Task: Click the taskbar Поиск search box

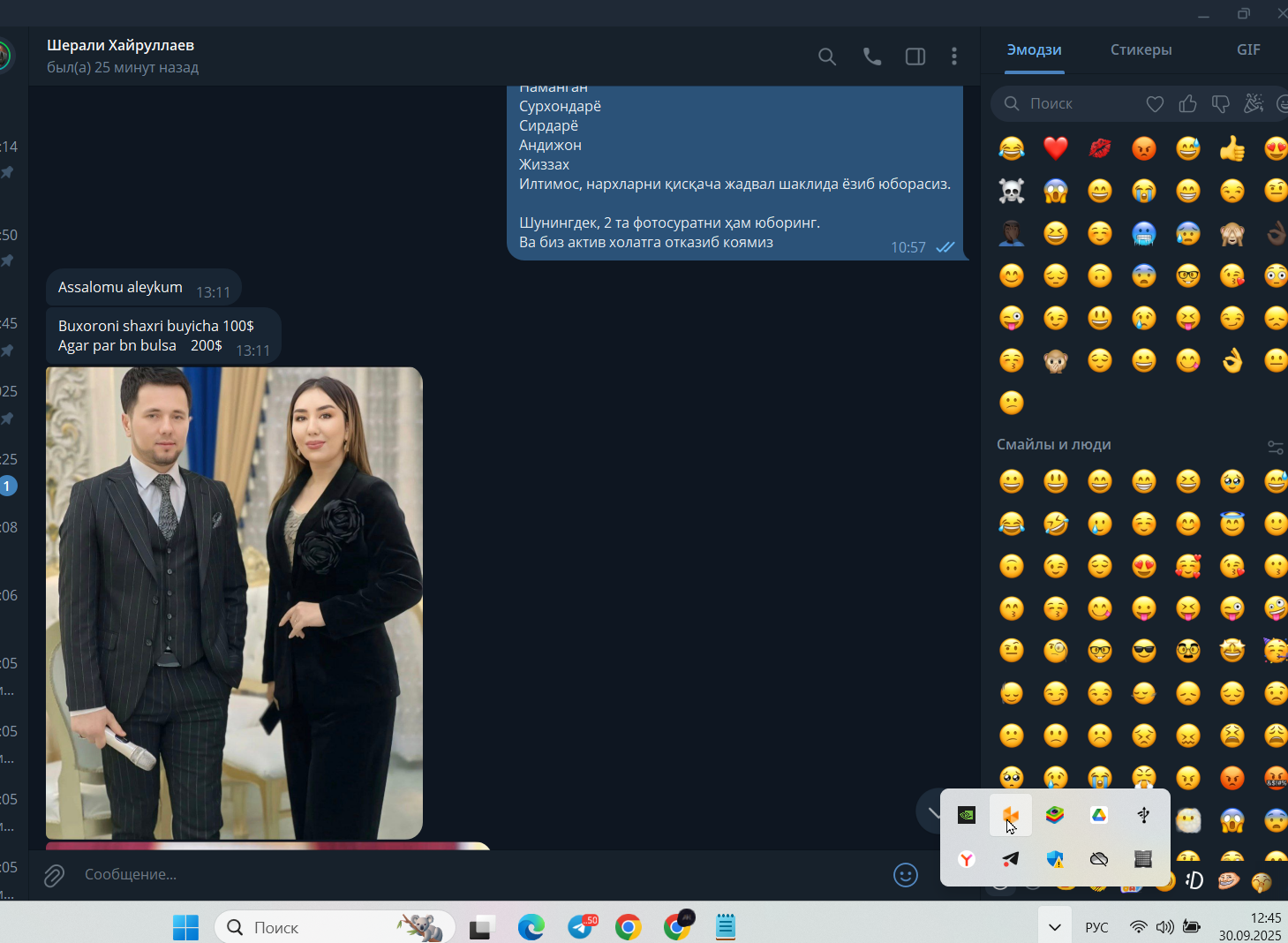Action: (x=335, y=927)
